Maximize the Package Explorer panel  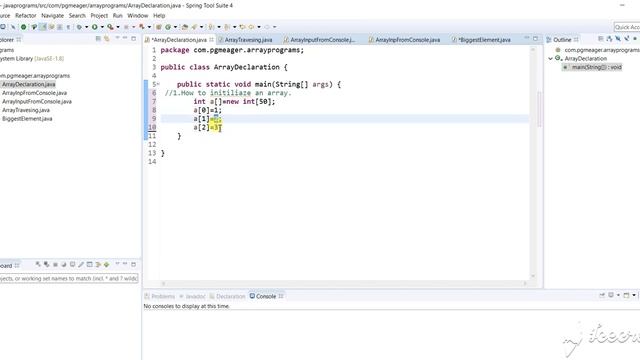click(x=133, y=38)
